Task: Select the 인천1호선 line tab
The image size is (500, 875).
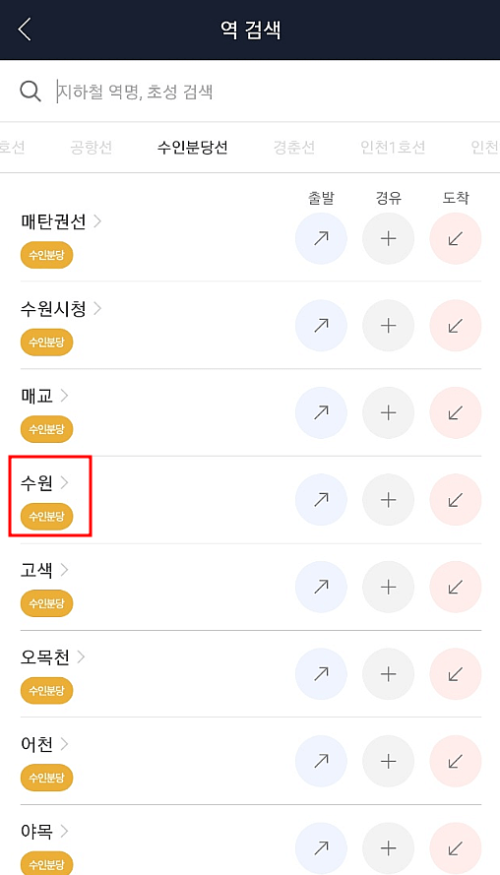Action: pyautogui.click(x=393, y=148)
